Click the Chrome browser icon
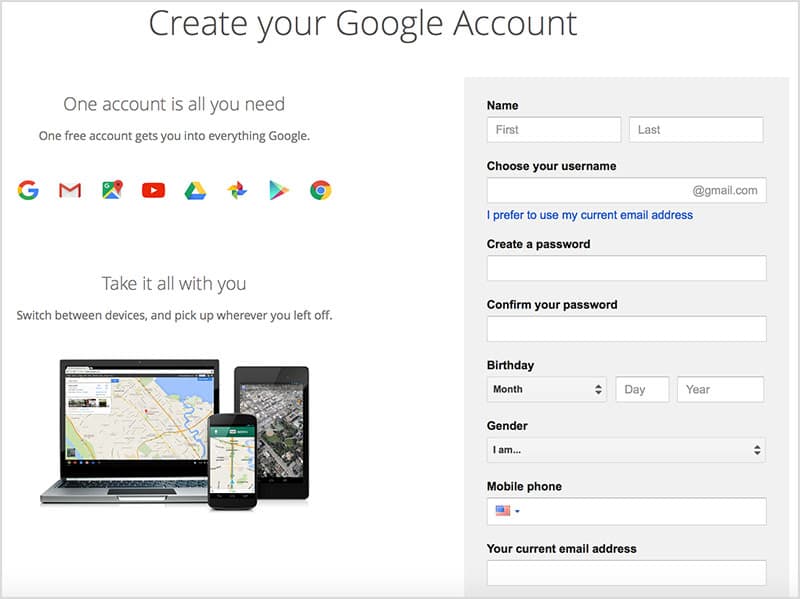Screen dimensions: 800x599 (x=321, y=190)
